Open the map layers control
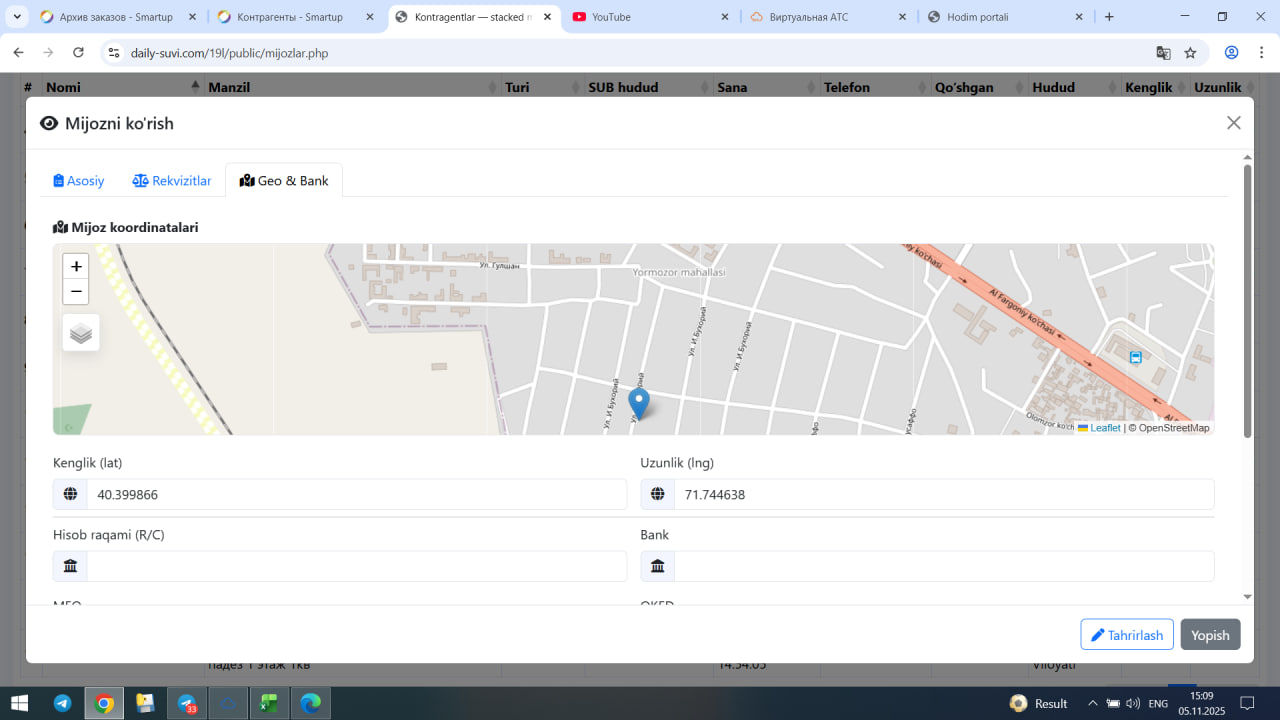 click(x=81, y=333)
